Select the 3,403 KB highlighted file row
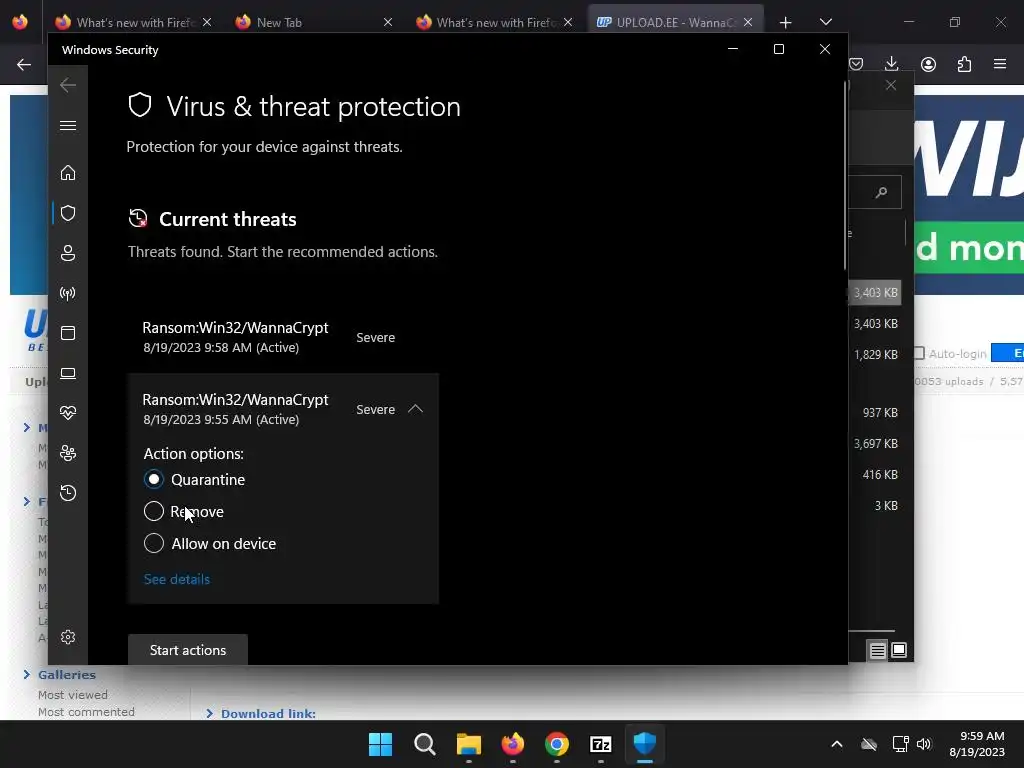Screen dimensions: 1024x768 coord(875,293)
